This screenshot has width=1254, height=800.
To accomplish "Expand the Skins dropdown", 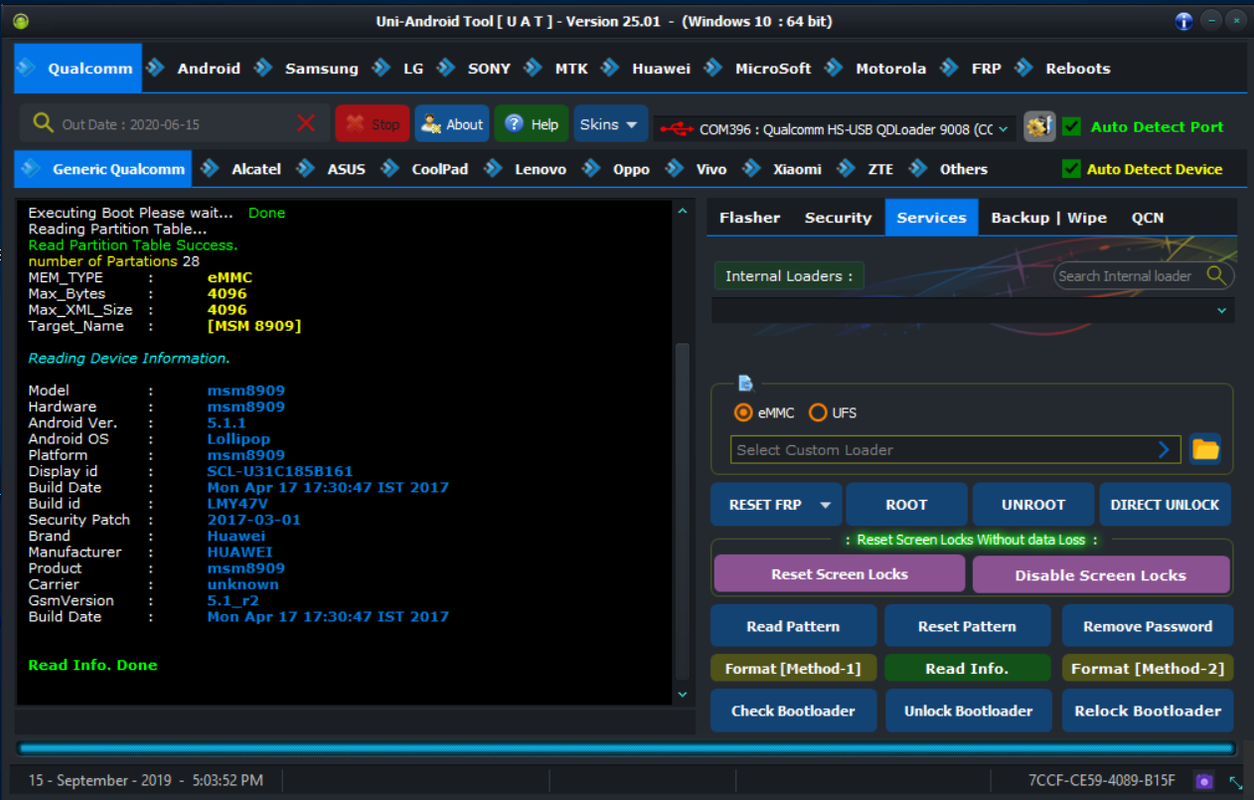I will [610, 124].
